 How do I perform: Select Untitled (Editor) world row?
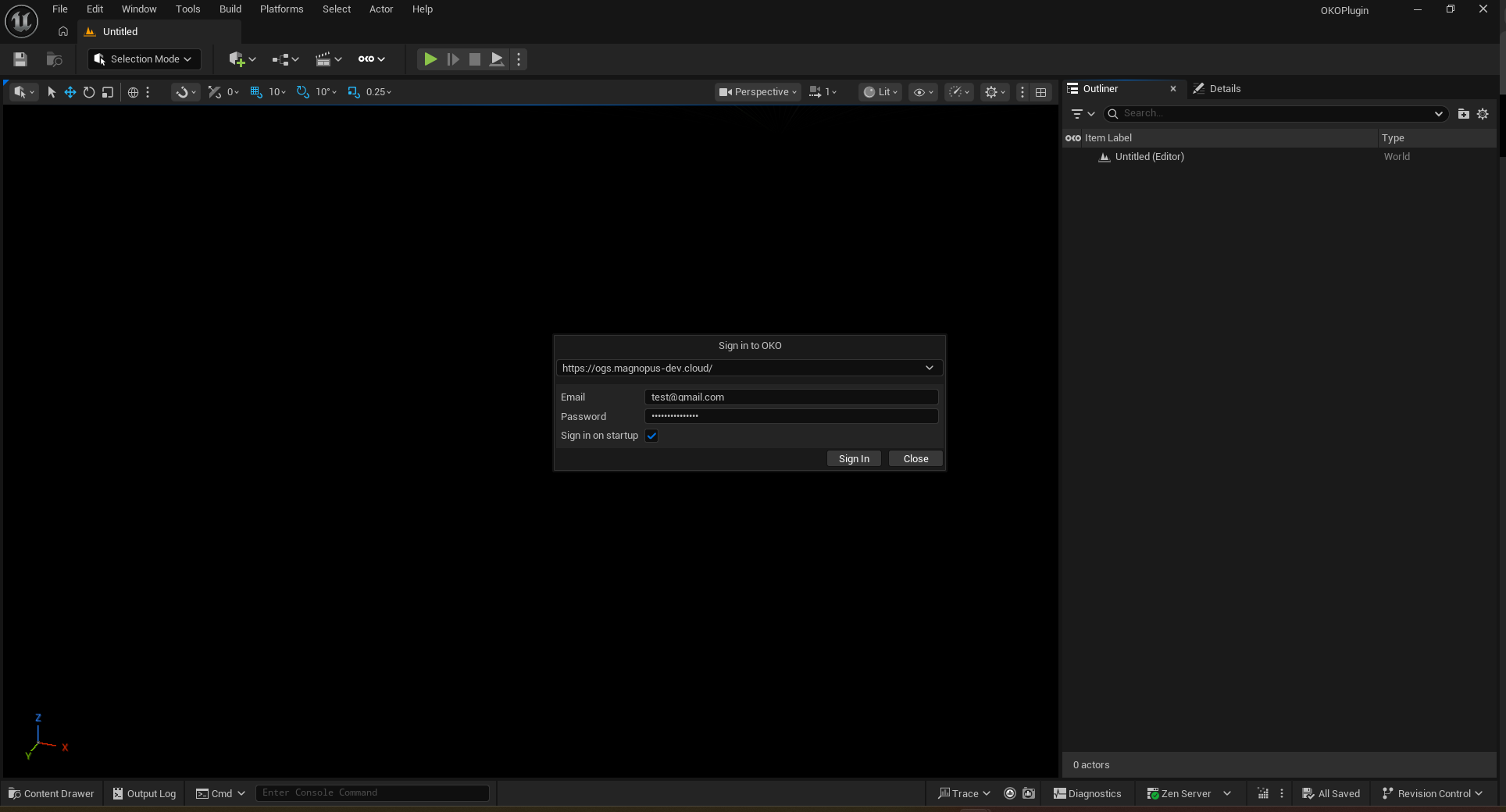tap(1279, 157)
